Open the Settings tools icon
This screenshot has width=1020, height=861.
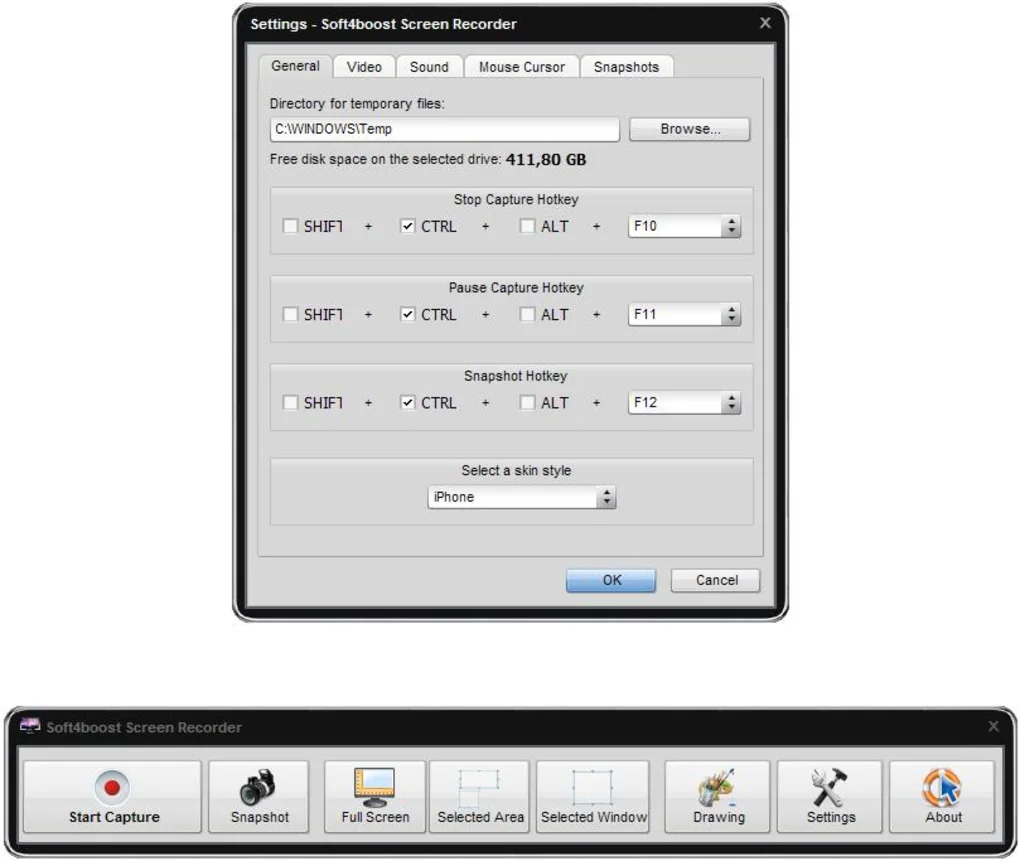click(829, 786)
